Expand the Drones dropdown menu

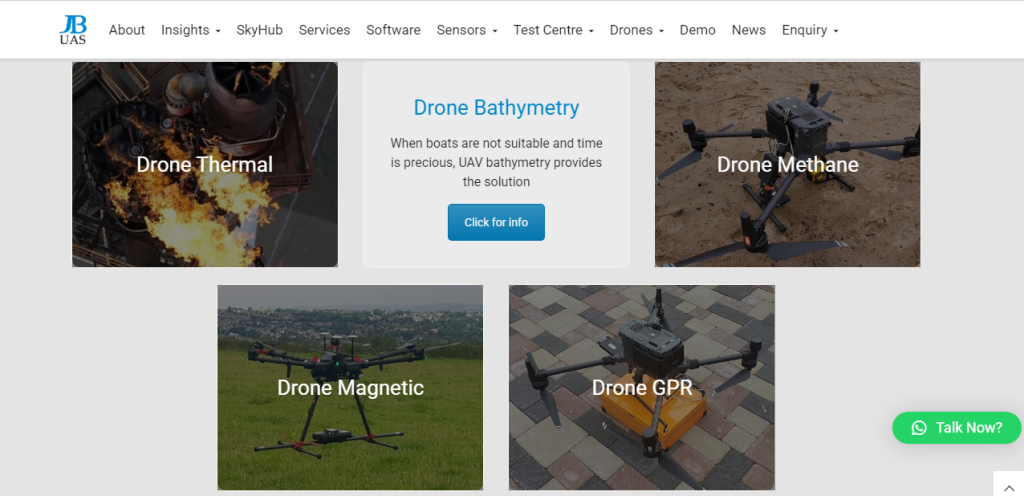pyautogui.click(x=636, y=30)
